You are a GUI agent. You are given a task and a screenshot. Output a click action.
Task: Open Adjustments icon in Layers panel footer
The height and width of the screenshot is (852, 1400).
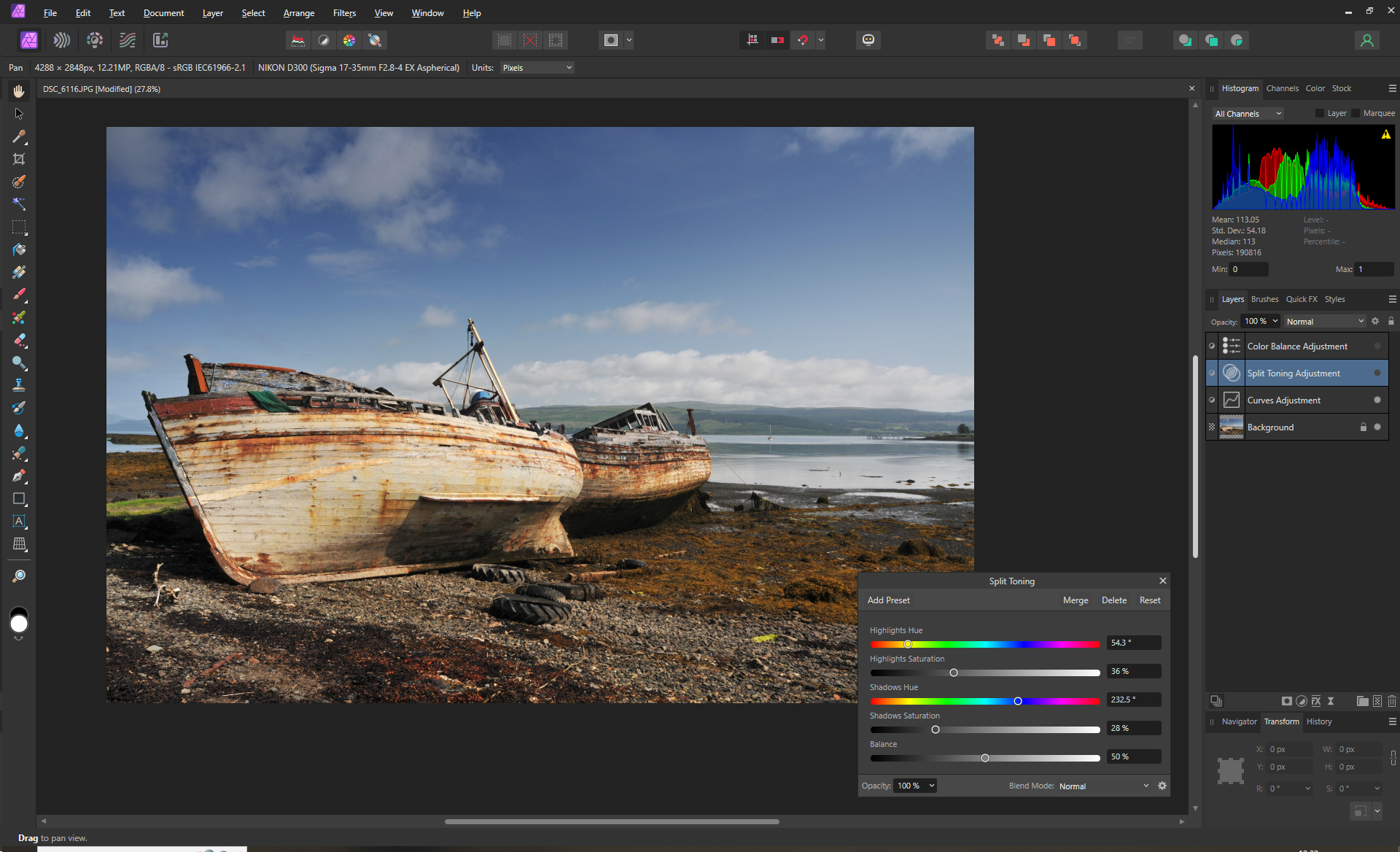[1302, 701]
